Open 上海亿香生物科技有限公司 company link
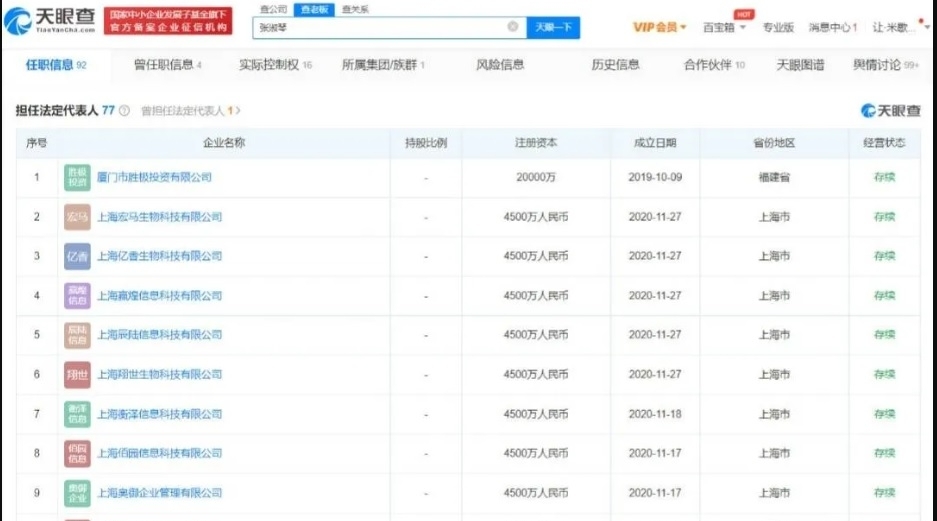 pyautogui.click(x=160, y=256)
